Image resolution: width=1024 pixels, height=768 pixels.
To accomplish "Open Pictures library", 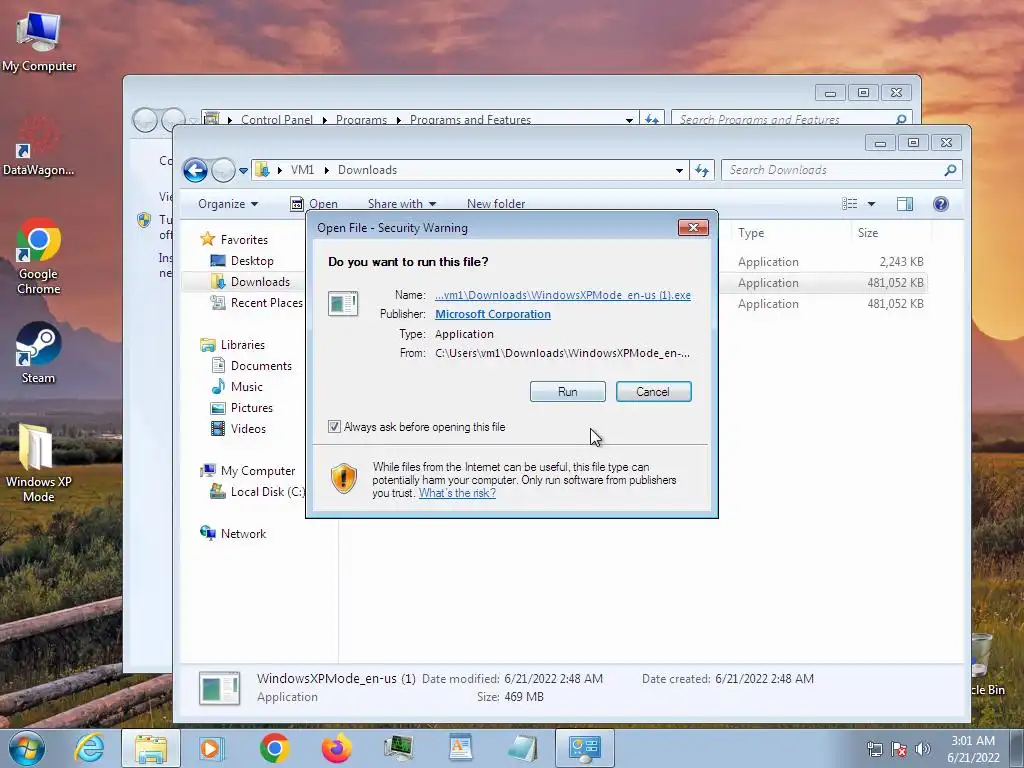I will (x=251, y=408).
